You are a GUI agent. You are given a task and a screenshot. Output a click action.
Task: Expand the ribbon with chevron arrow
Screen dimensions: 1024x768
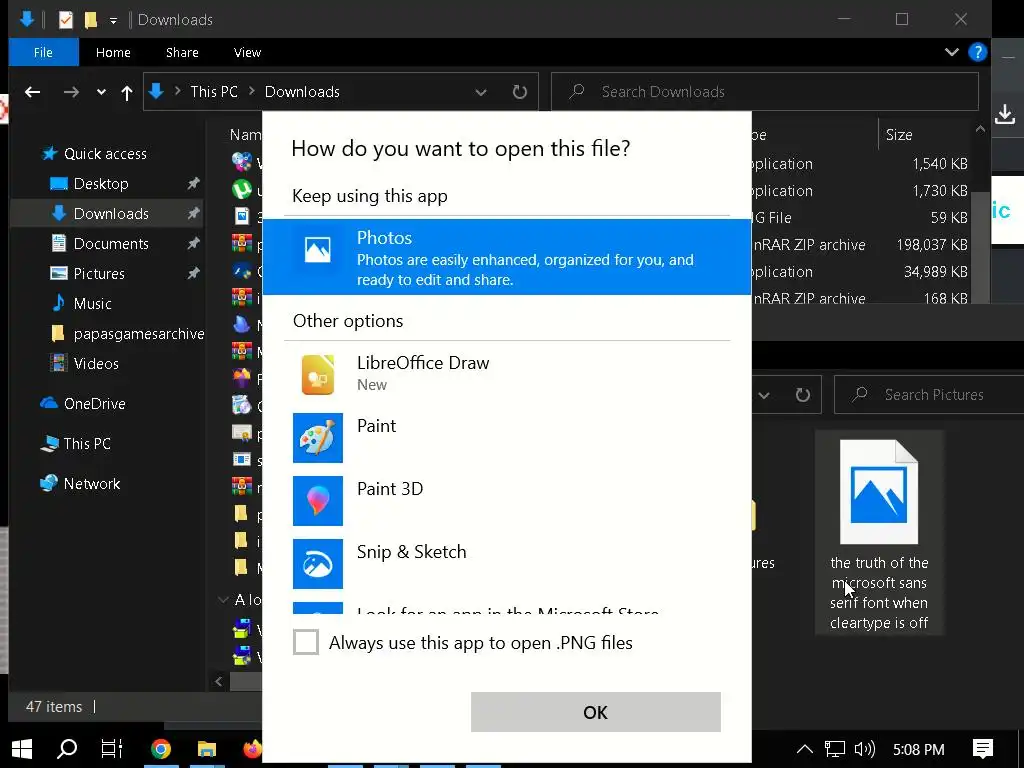952,52
